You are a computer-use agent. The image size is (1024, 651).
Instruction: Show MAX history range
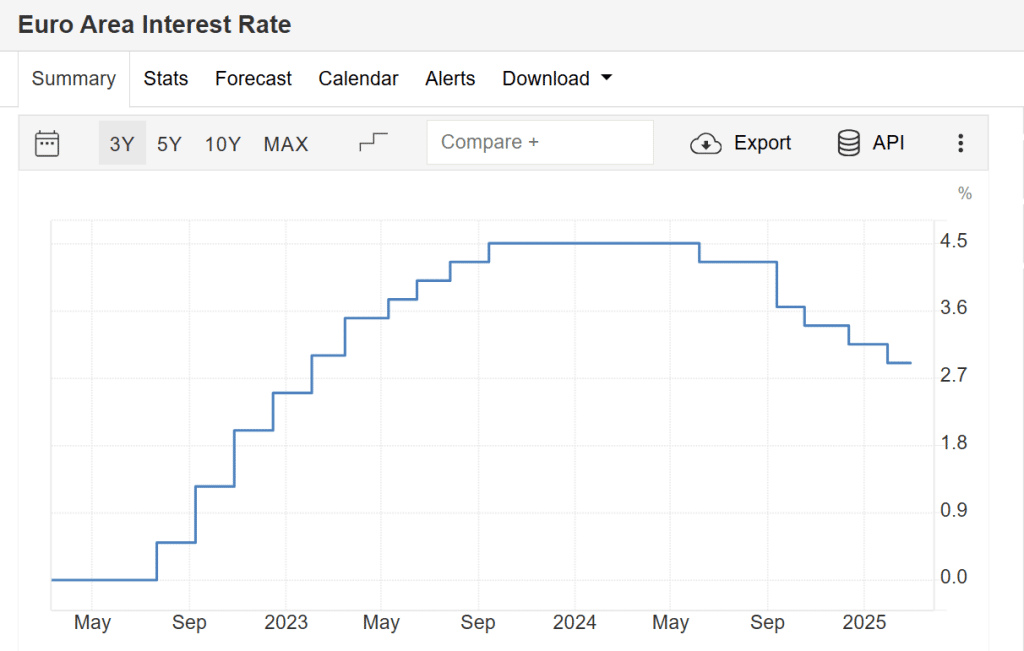click(286, 144)
